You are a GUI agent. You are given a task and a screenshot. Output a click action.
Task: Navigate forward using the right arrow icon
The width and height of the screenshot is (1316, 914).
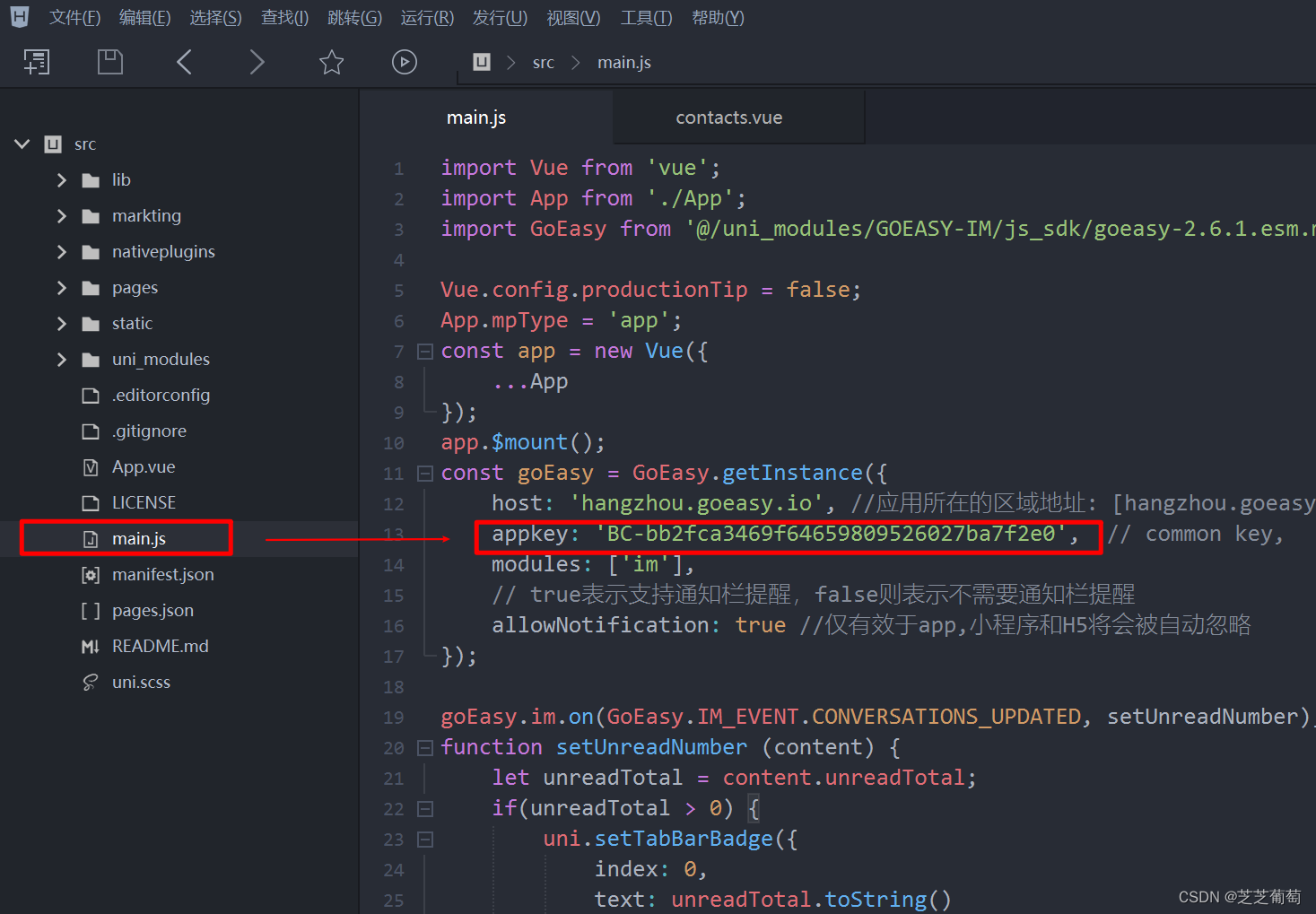pyautogui.click(x=257, y=62)
